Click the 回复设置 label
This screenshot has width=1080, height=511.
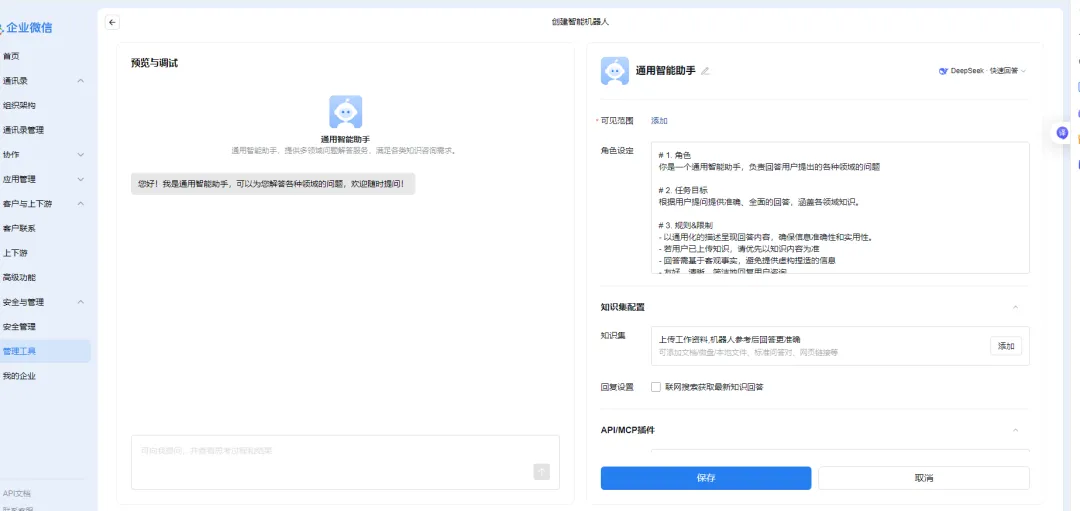click(x=617, y=387)
